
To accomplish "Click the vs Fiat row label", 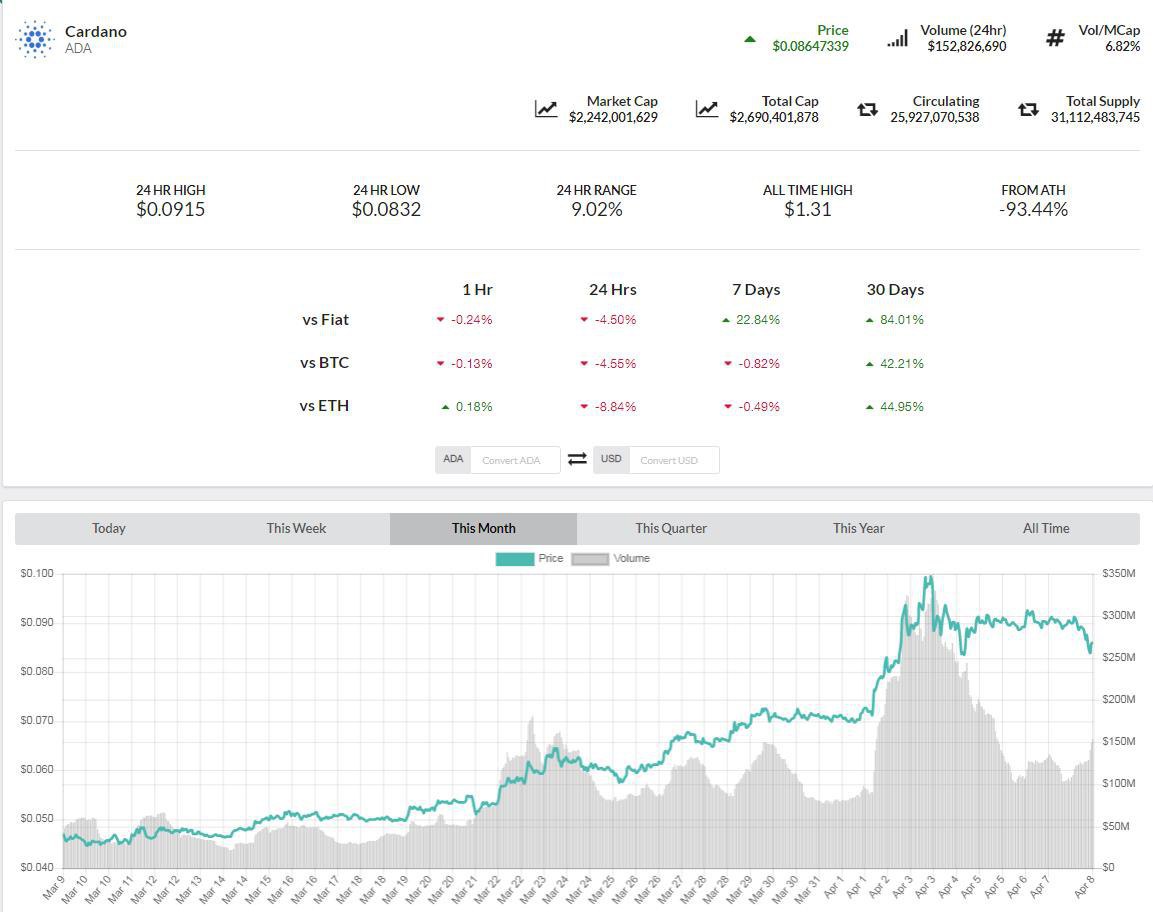I will pyautogui.click(x=325, y=320).
